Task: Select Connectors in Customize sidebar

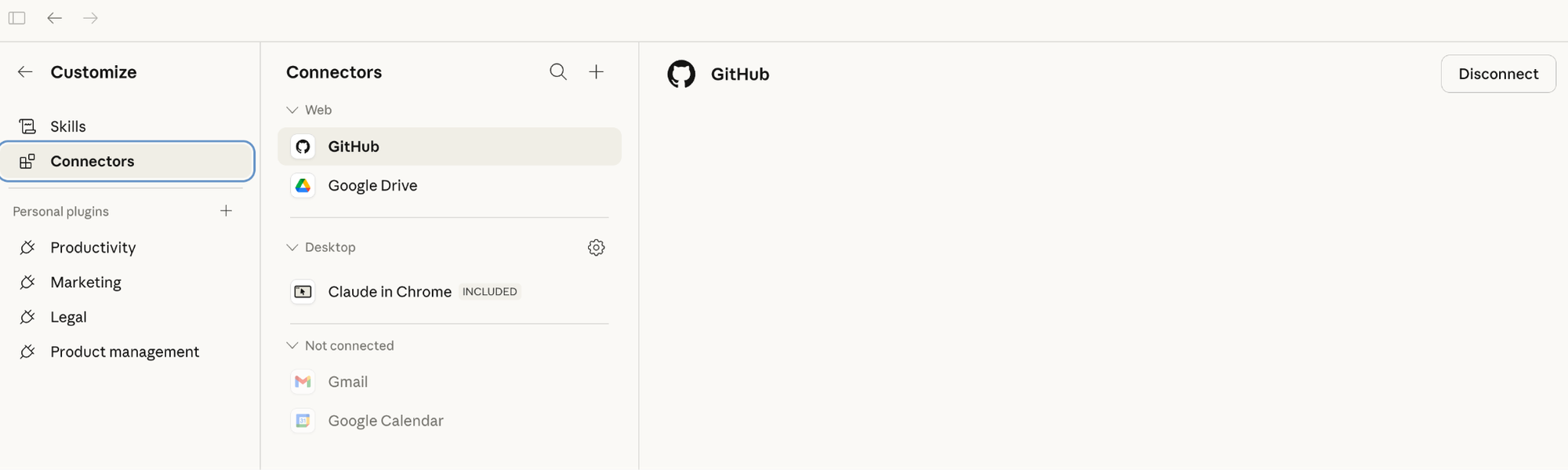Action: click(93, 162)
